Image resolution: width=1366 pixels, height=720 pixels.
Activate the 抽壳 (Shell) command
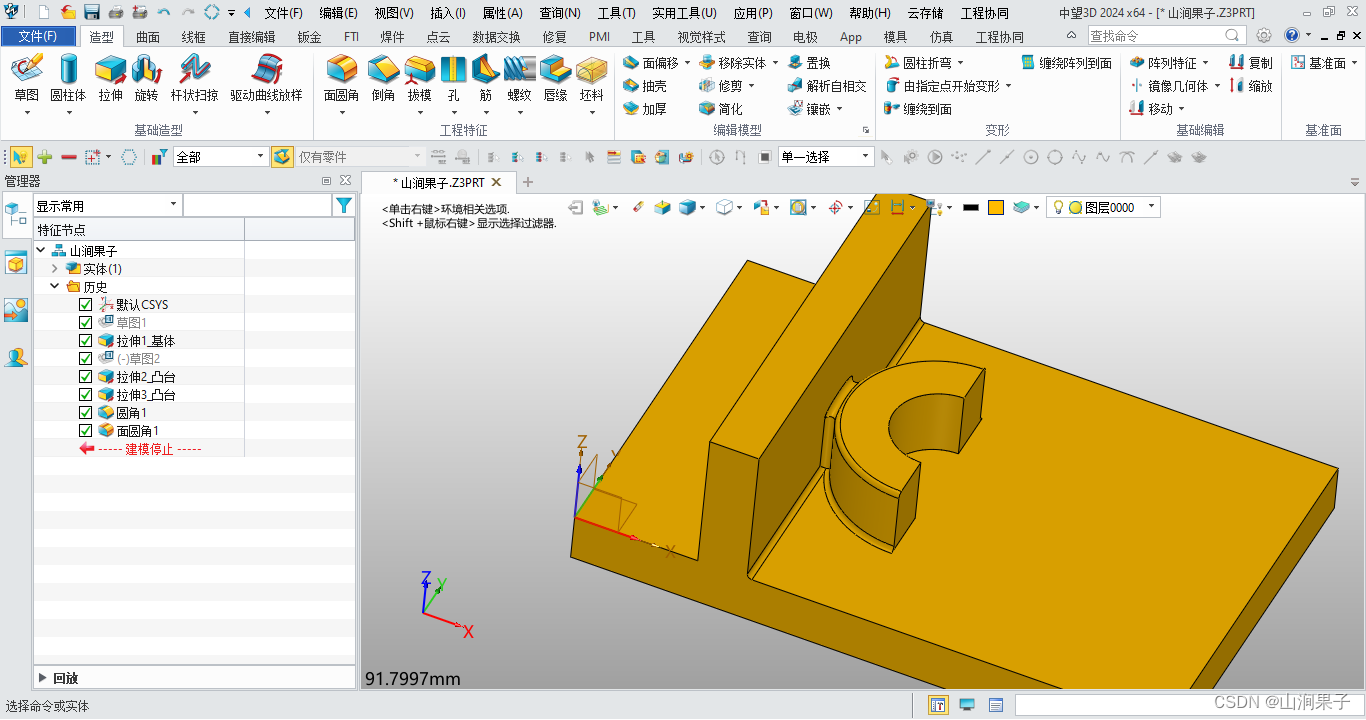[x=655, y=84]
